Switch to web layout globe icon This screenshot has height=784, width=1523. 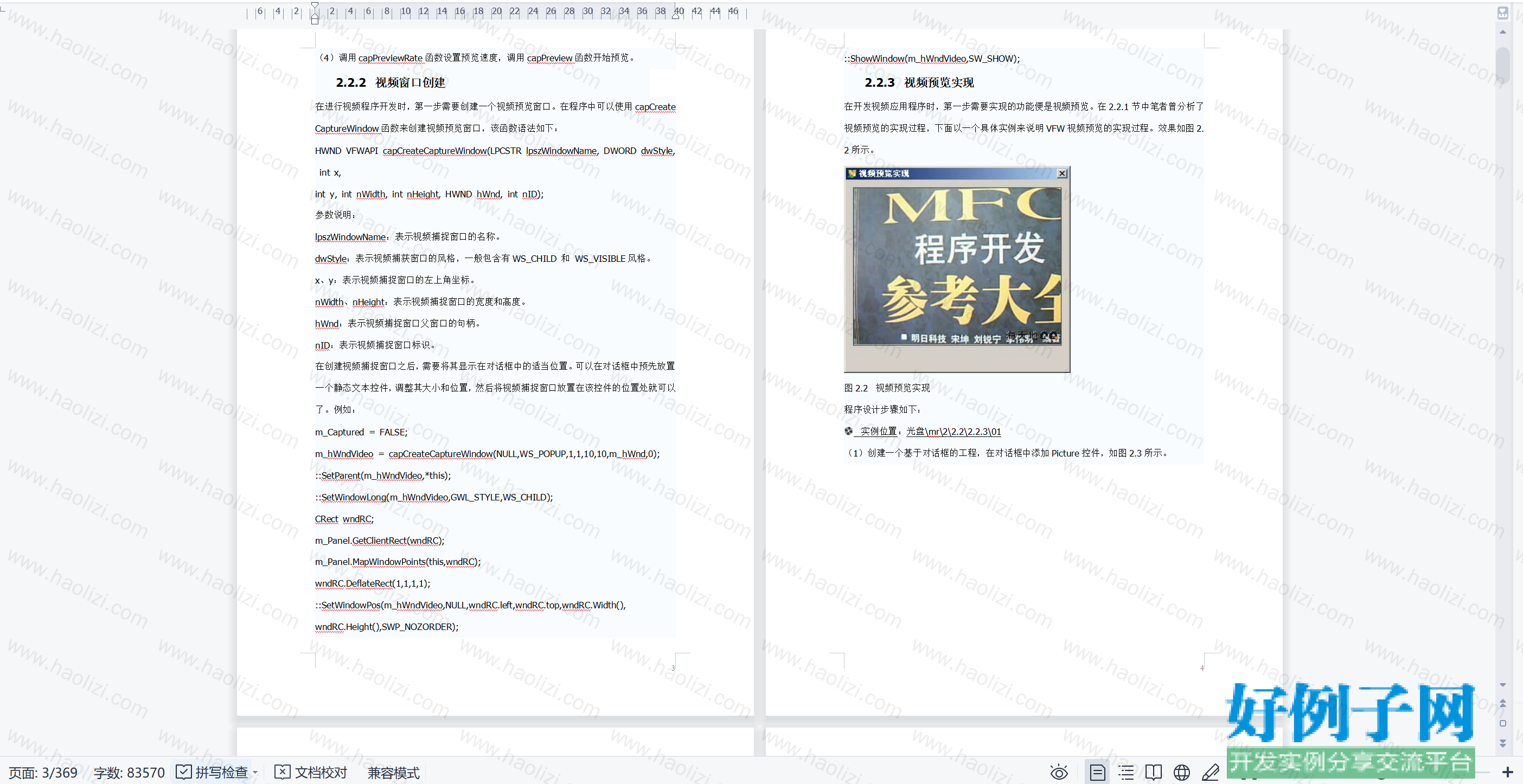[1182, 772]
